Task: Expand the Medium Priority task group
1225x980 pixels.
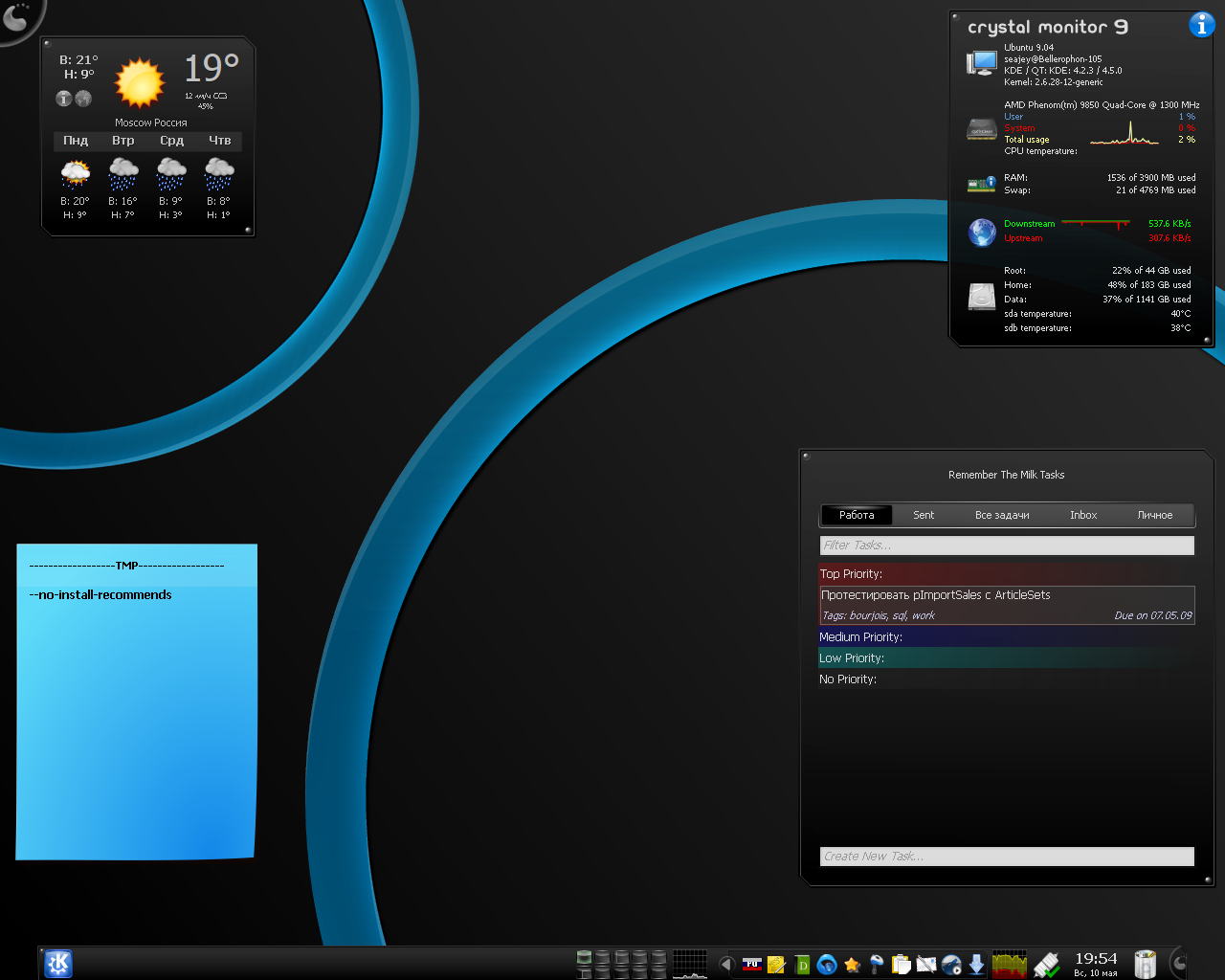Action: [1007, 637]
